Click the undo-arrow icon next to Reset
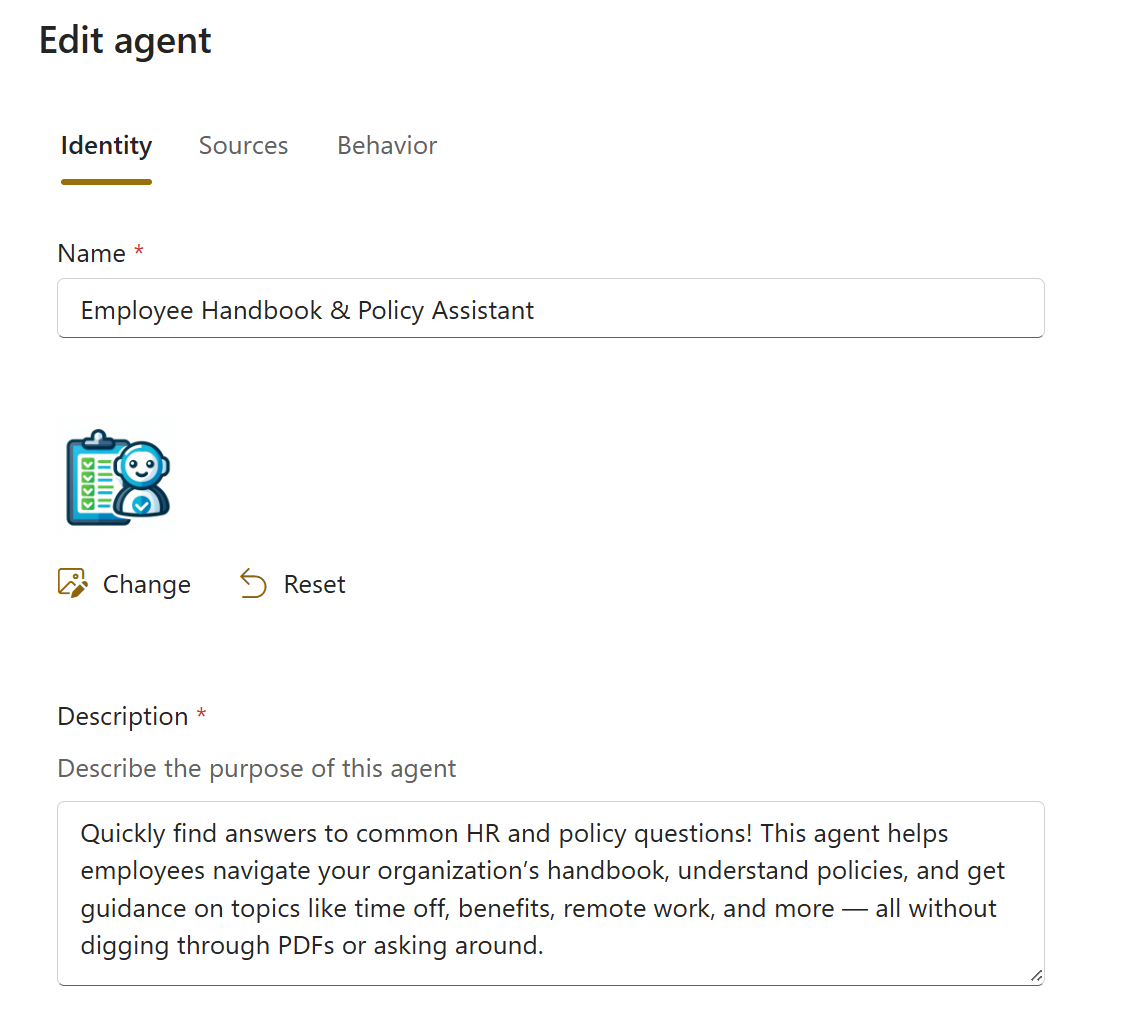Screen dimensions: 1132x1028 coord(252,583)
